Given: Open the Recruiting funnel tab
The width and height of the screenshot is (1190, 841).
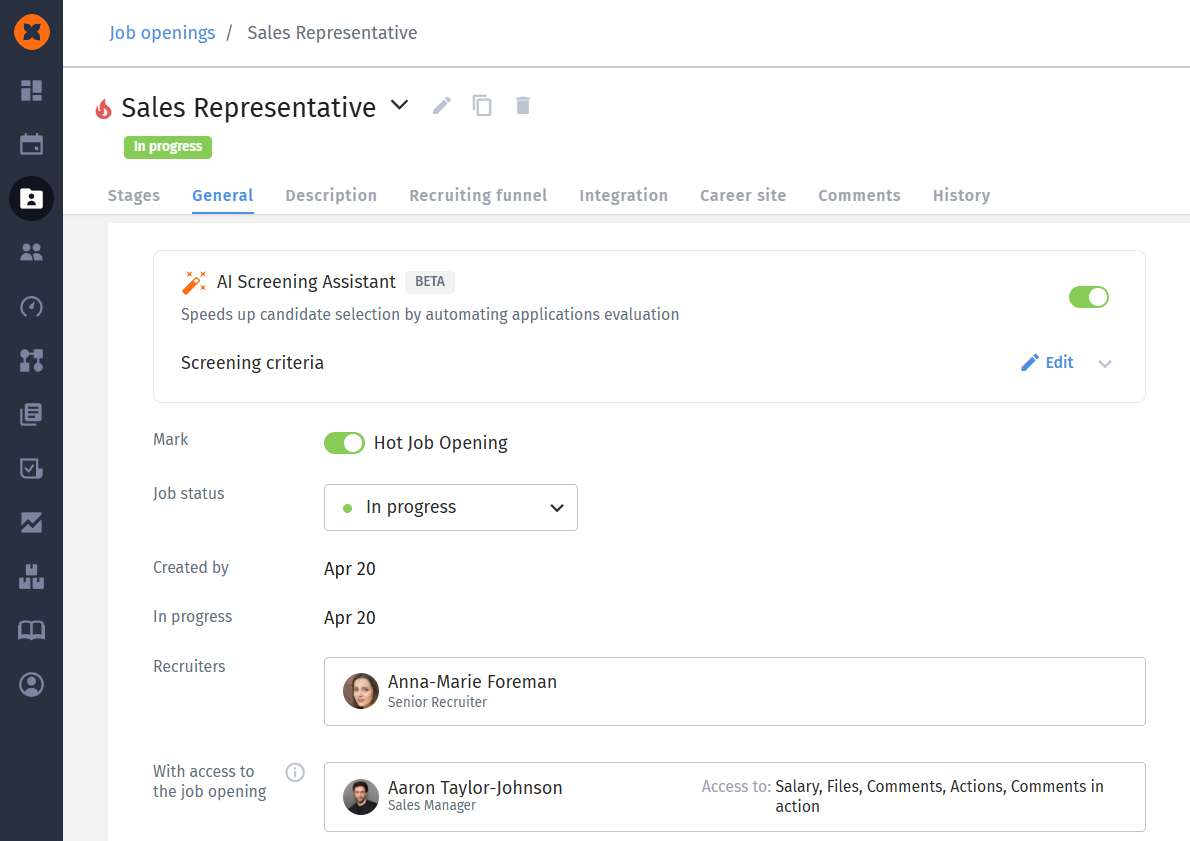Looking at the screenshot, I should tap(478, 196).
